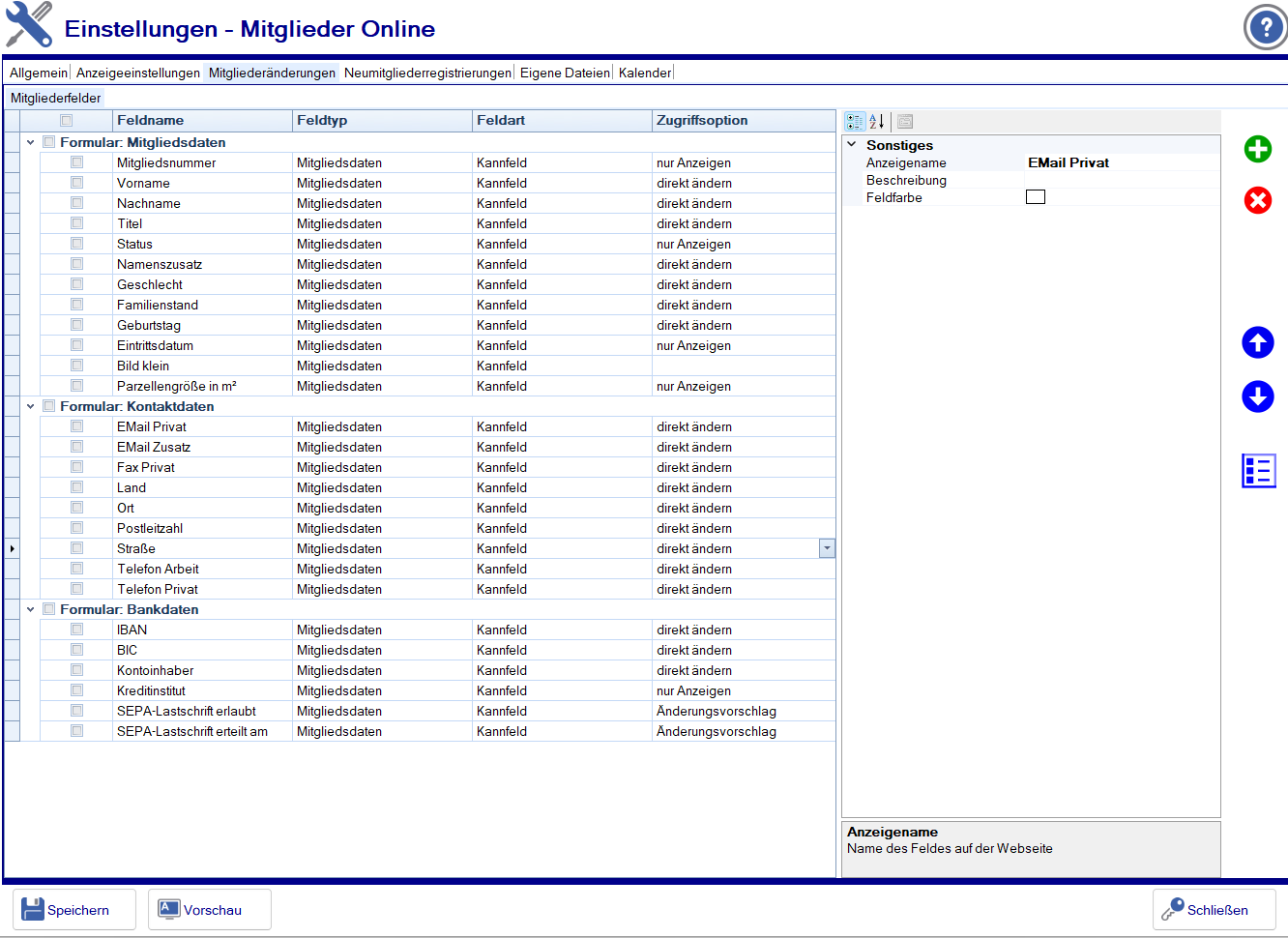
Task: Tick the checkbox for IBAN field
Action: [x=76, y=630]
